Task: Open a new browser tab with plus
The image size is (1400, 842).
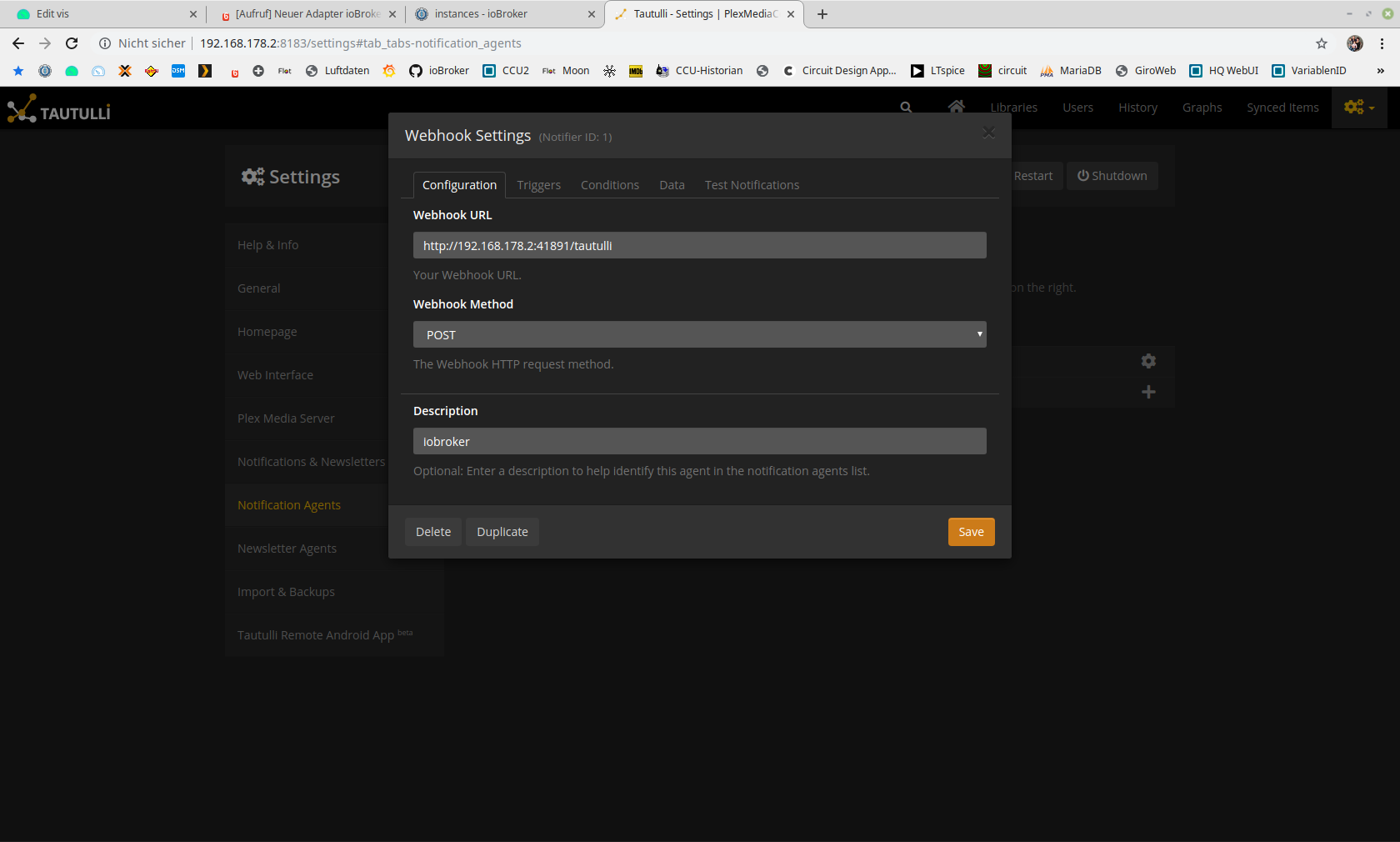Action: [822, 14]
